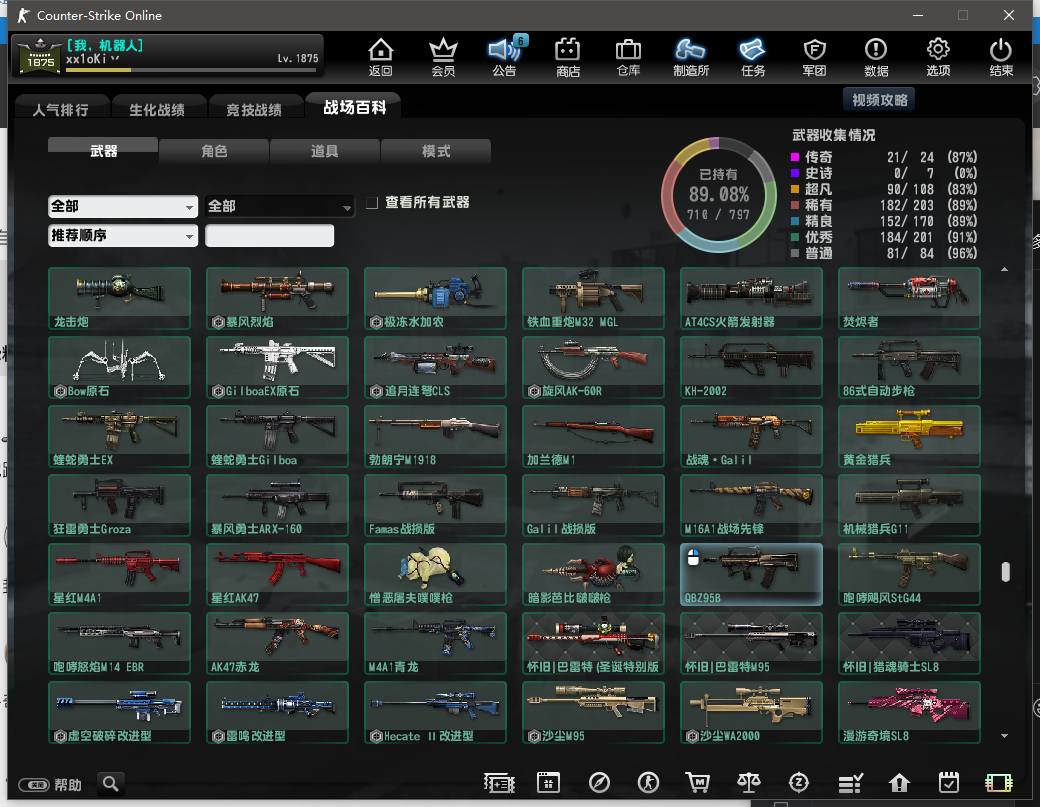Select the 极冻水加农 weapon card
This screenshot has width=1040, height=807.
coord(435,298)
